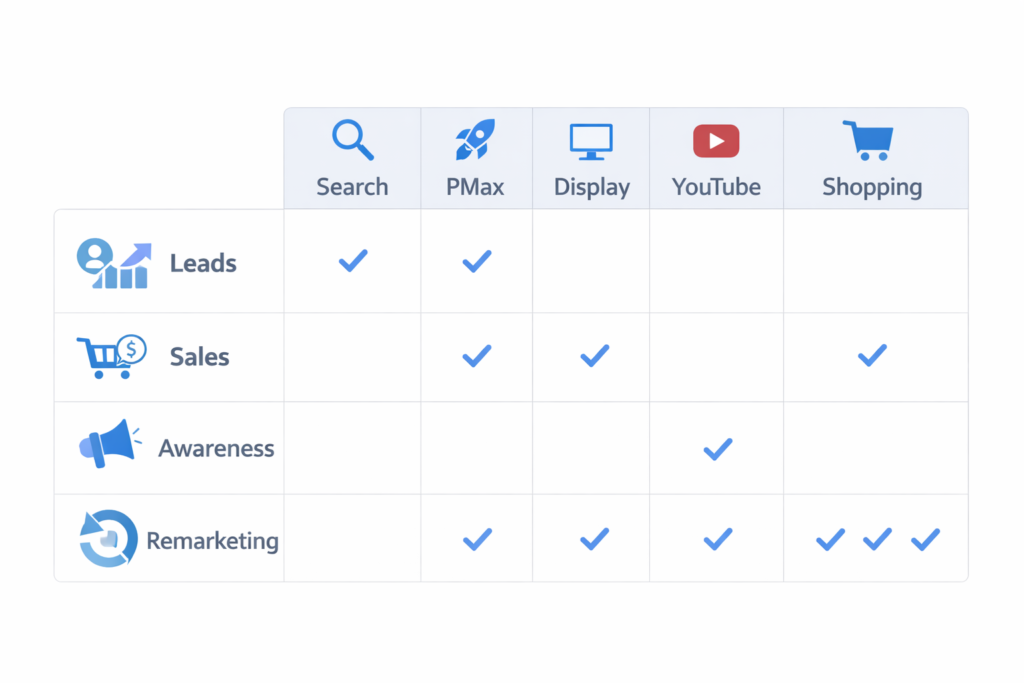
Task: Toggle the Leads checkmark under Search
Action: 353,261
